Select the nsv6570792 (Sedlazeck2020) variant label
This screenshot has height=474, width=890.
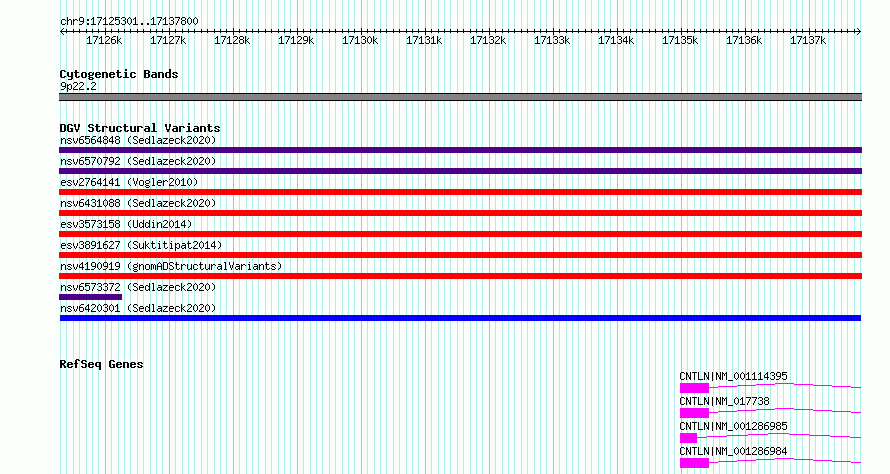tap(138, 161)
